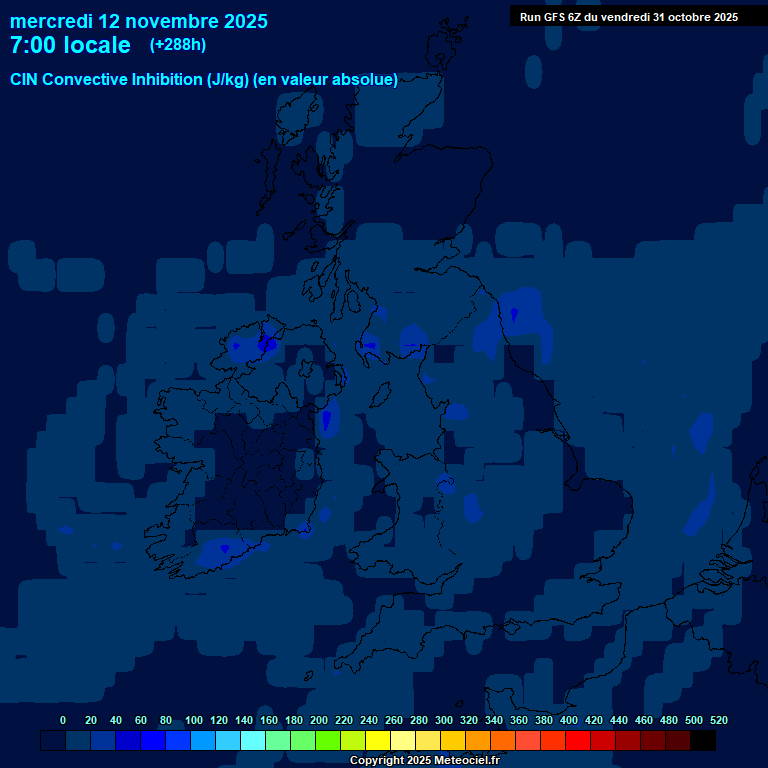
Task: Click the legend value label 520
Action: tap(718, 720)
